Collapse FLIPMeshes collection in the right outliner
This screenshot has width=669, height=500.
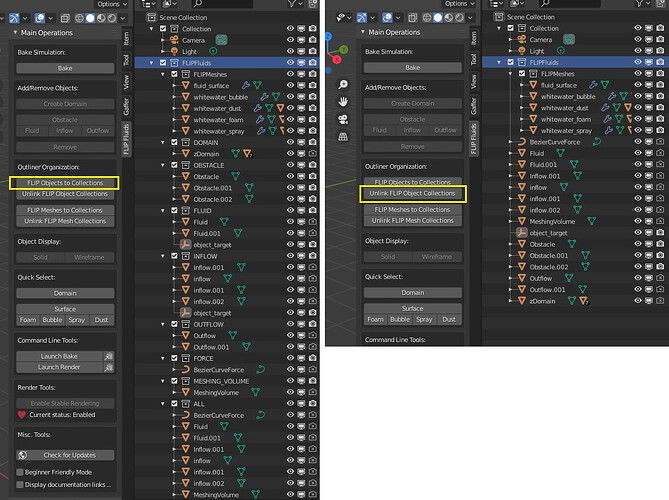pos(510,73)
